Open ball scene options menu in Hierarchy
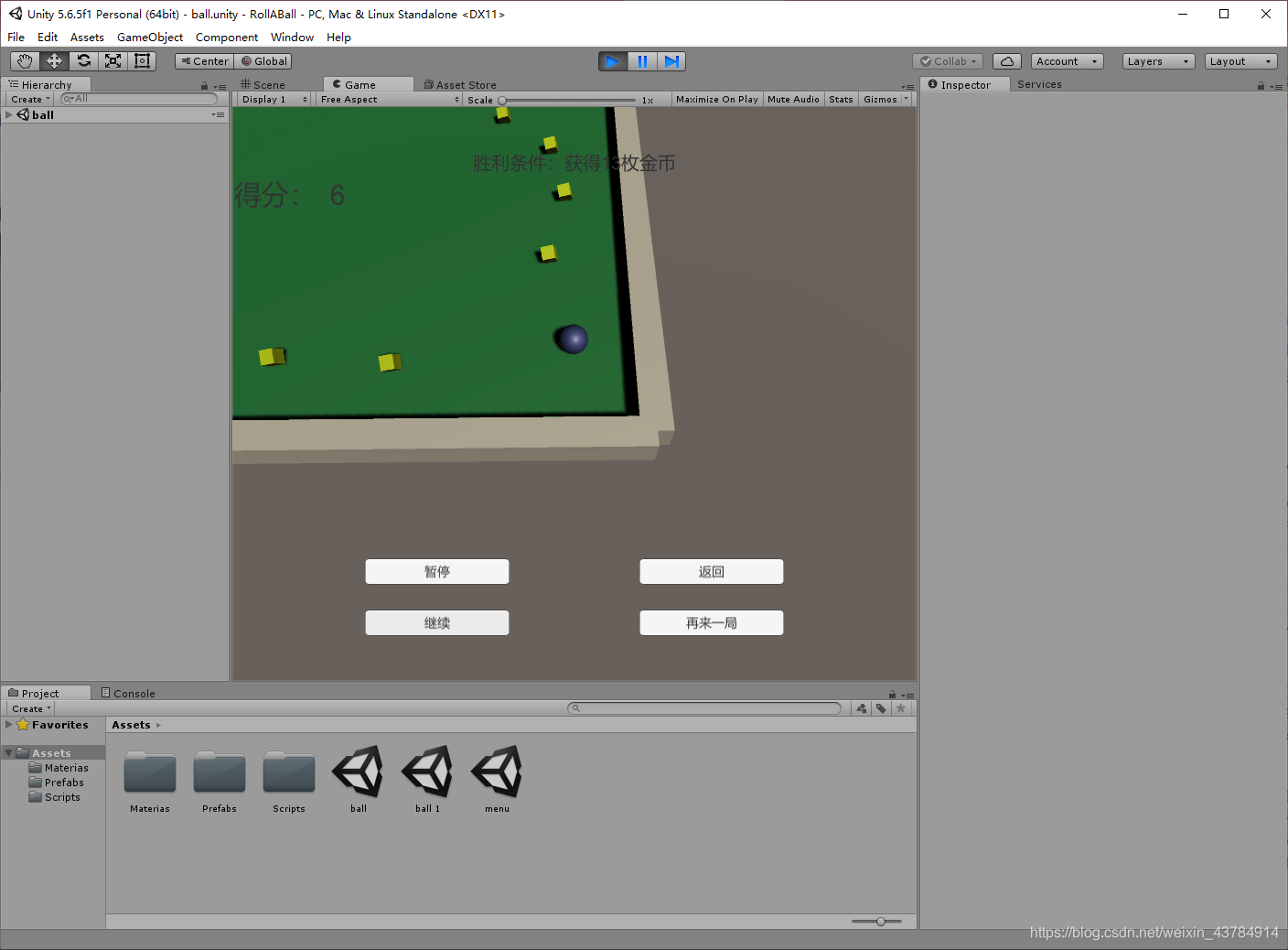 (x=218, y=115)
